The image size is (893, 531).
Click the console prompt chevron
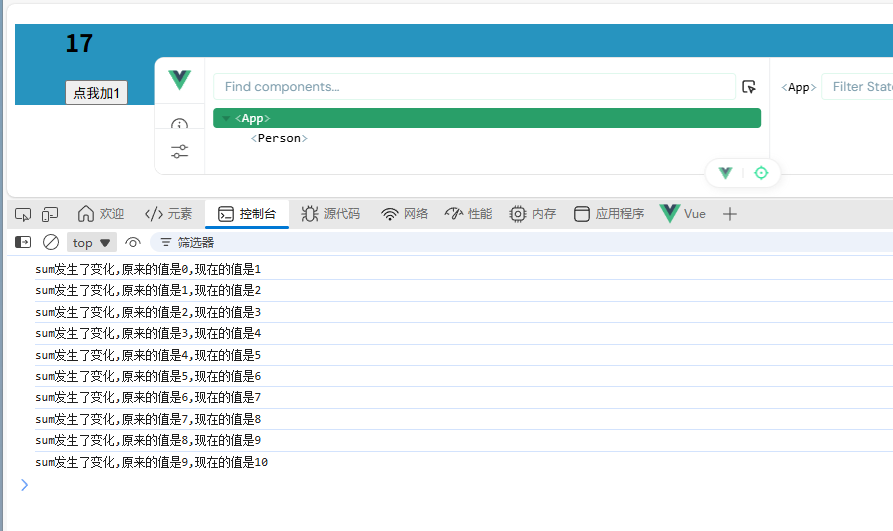(x=24, y=485)
